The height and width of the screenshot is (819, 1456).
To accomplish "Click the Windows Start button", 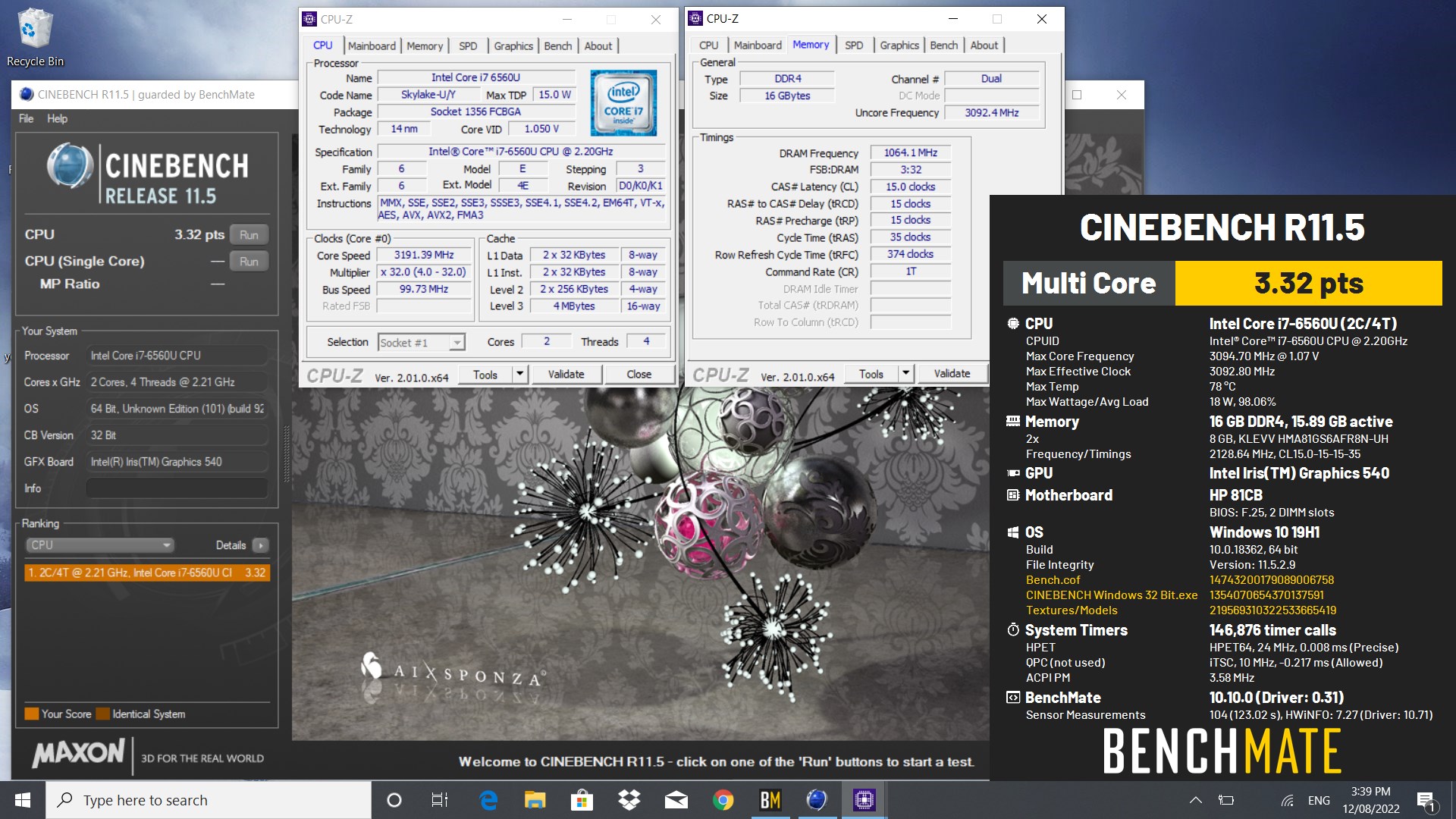I will pyautogui.click(x=23, y=800).
